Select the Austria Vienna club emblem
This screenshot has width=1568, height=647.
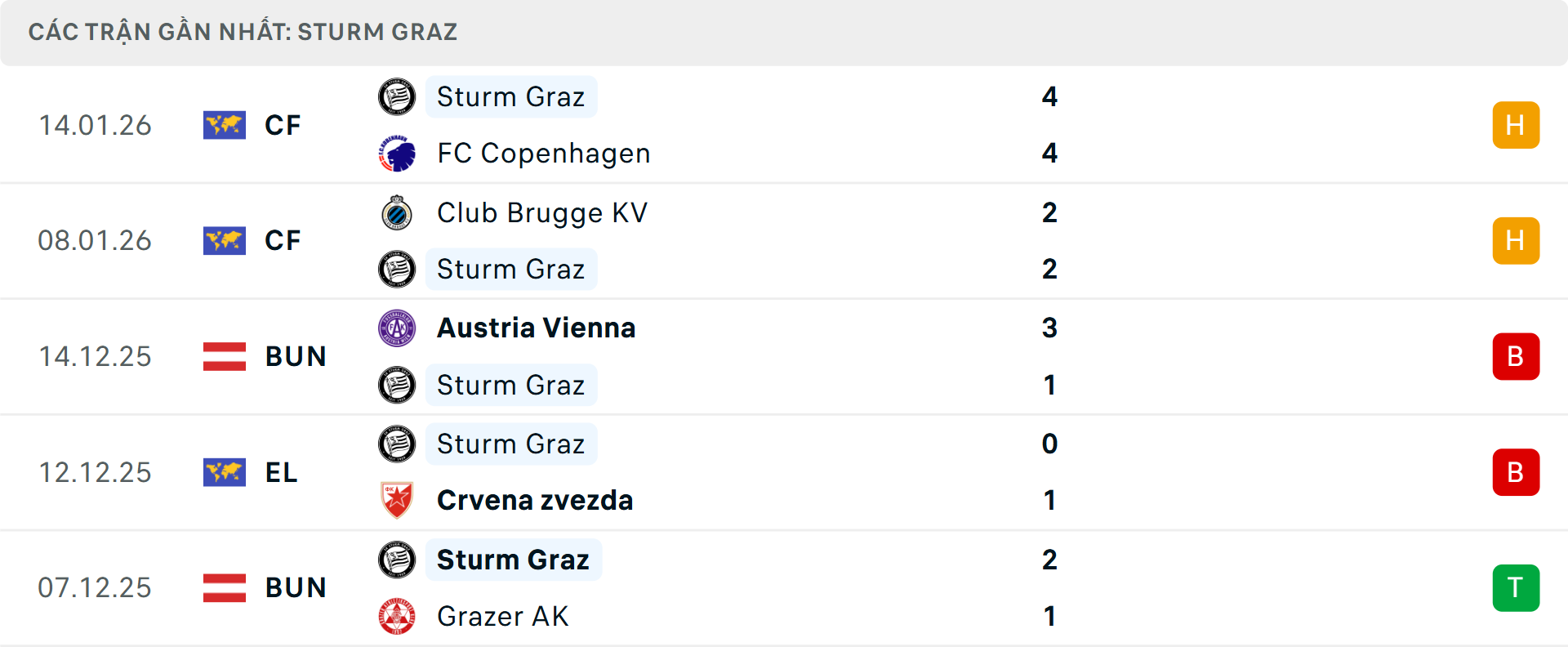pos(398,328)
